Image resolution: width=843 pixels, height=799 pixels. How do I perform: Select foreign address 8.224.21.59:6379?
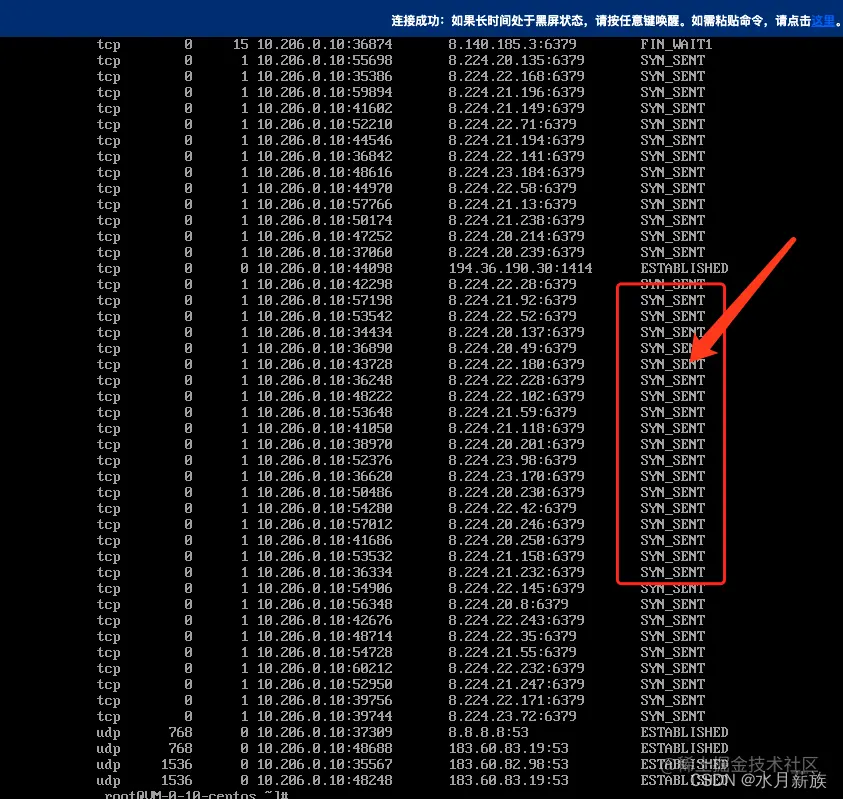pyautogui.click(x=512, y=412)
